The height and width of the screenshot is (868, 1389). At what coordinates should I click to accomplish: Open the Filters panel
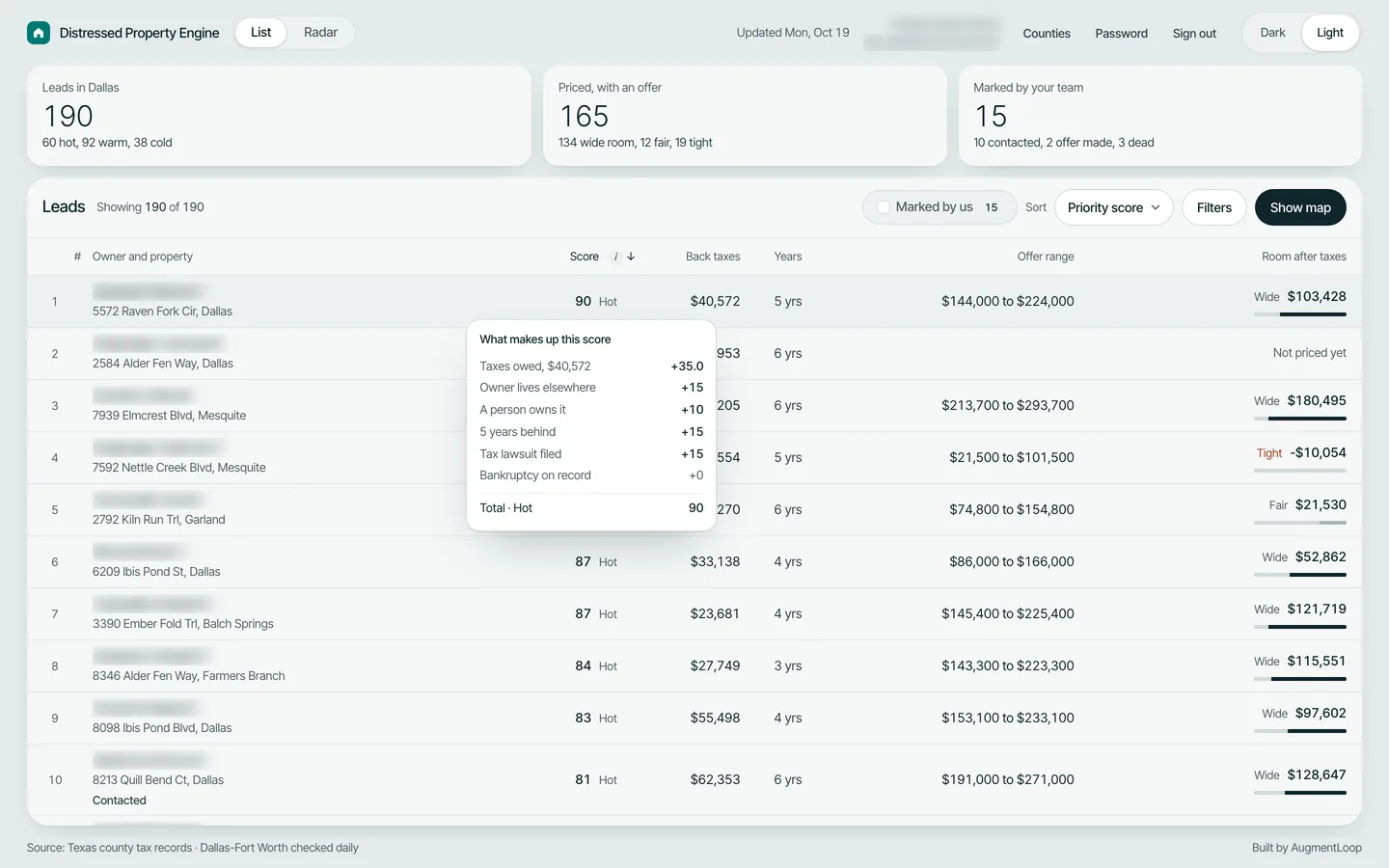click(1213, 207)
